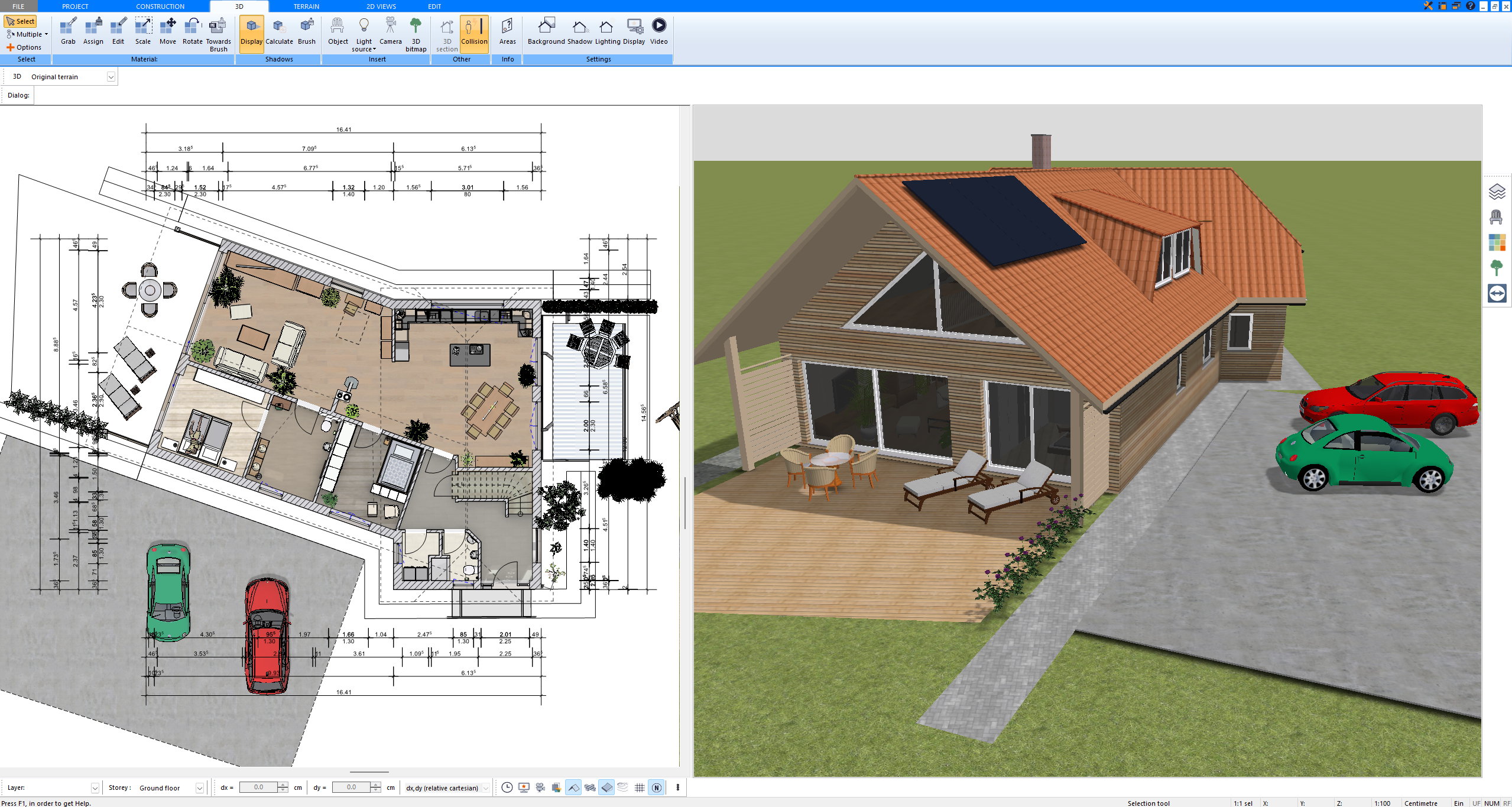Toggle the shadows Display button
Image resolution: width=1512 pixels, height=807 pixels.
251,34
